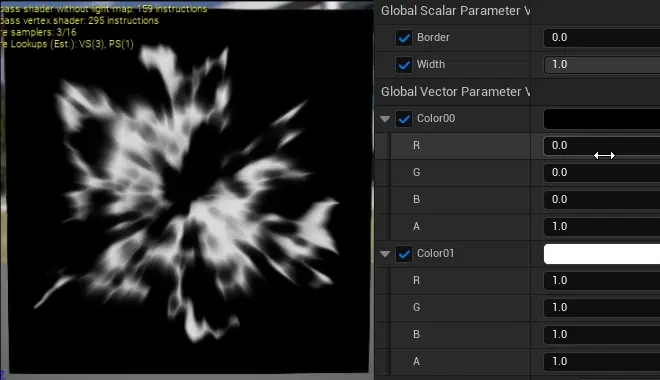This screenshot has height=380, width=660.
Task: Click the Color01 R value field
Action: point(602,281)
